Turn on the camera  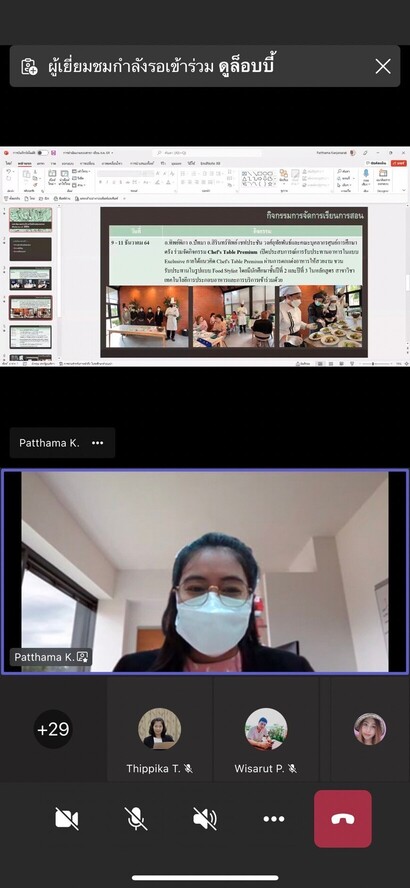point(67,819)
